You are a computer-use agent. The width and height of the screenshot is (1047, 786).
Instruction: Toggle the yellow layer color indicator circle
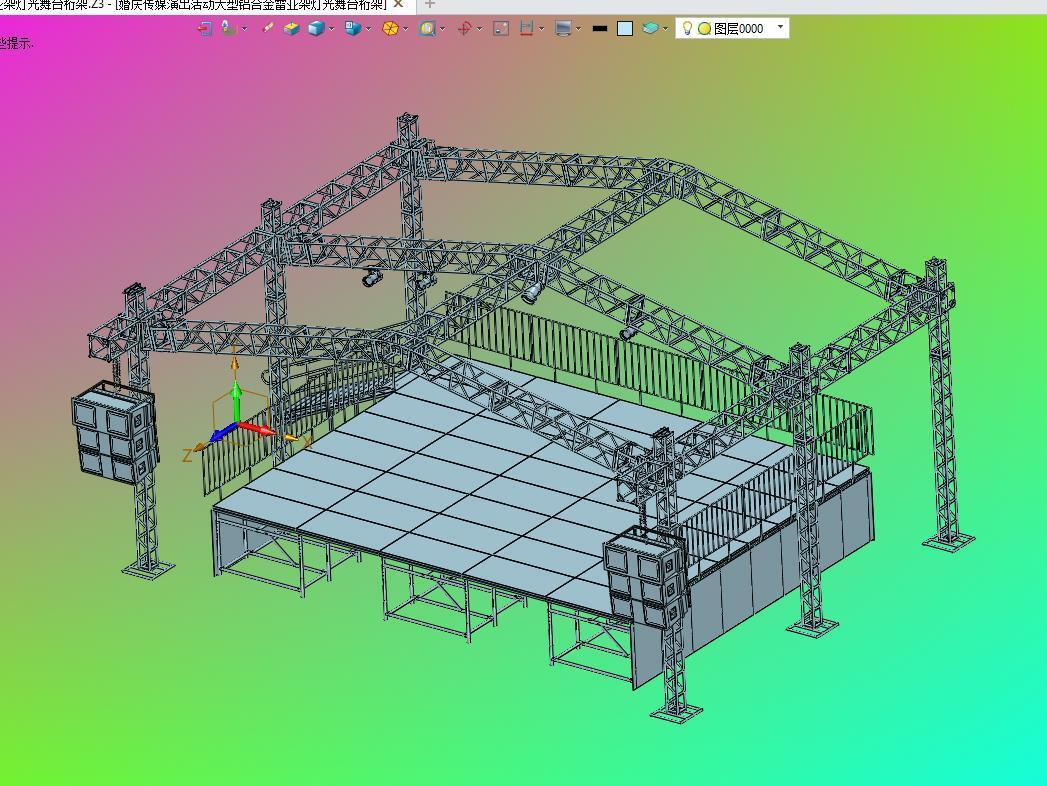pos(705,28)
